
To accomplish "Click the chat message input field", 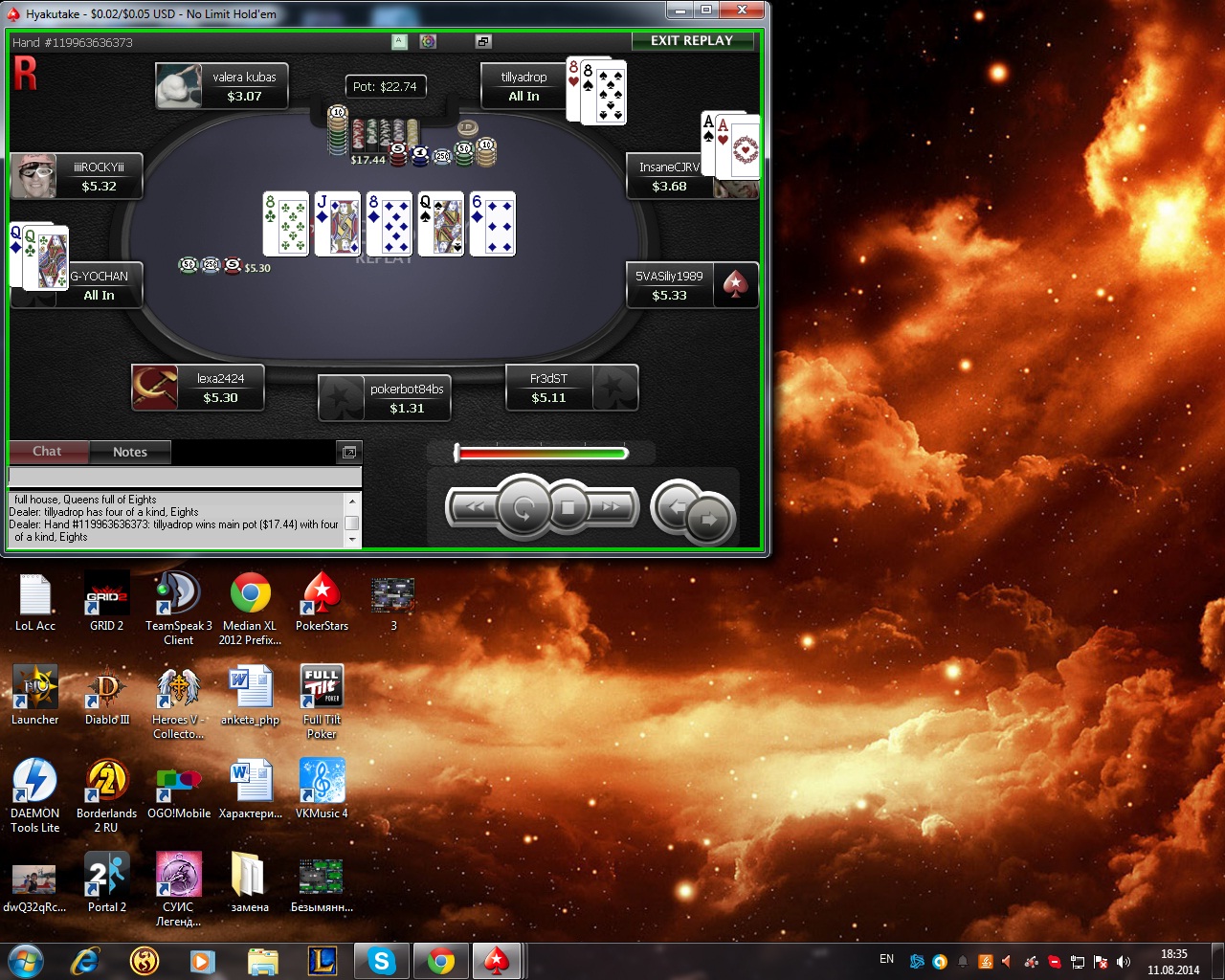I will 185,476.
